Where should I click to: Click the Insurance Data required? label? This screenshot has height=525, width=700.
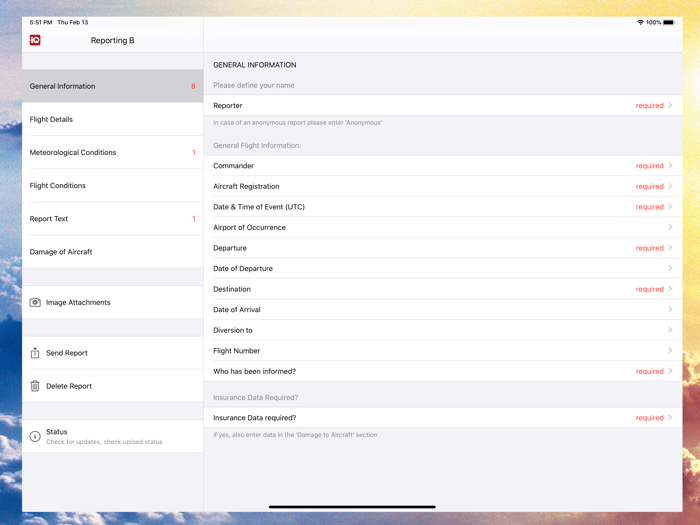(x=254, y=418)
